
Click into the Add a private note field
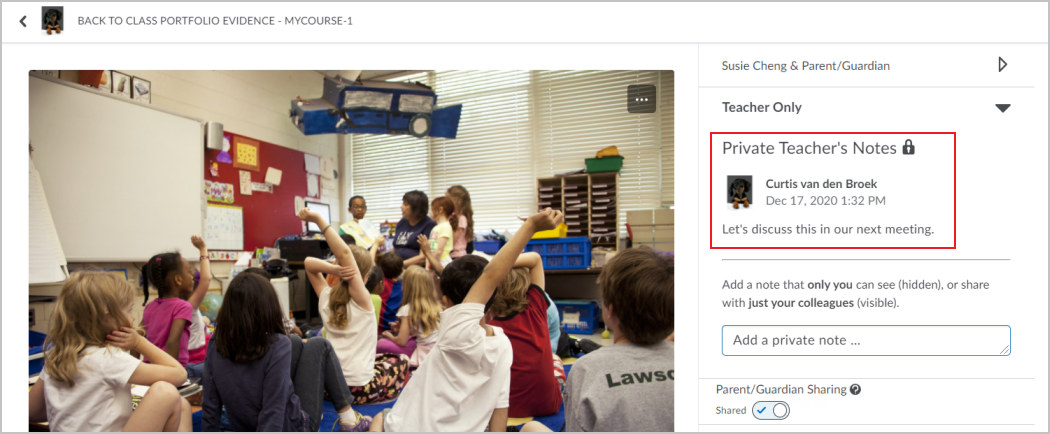[866, 340]
